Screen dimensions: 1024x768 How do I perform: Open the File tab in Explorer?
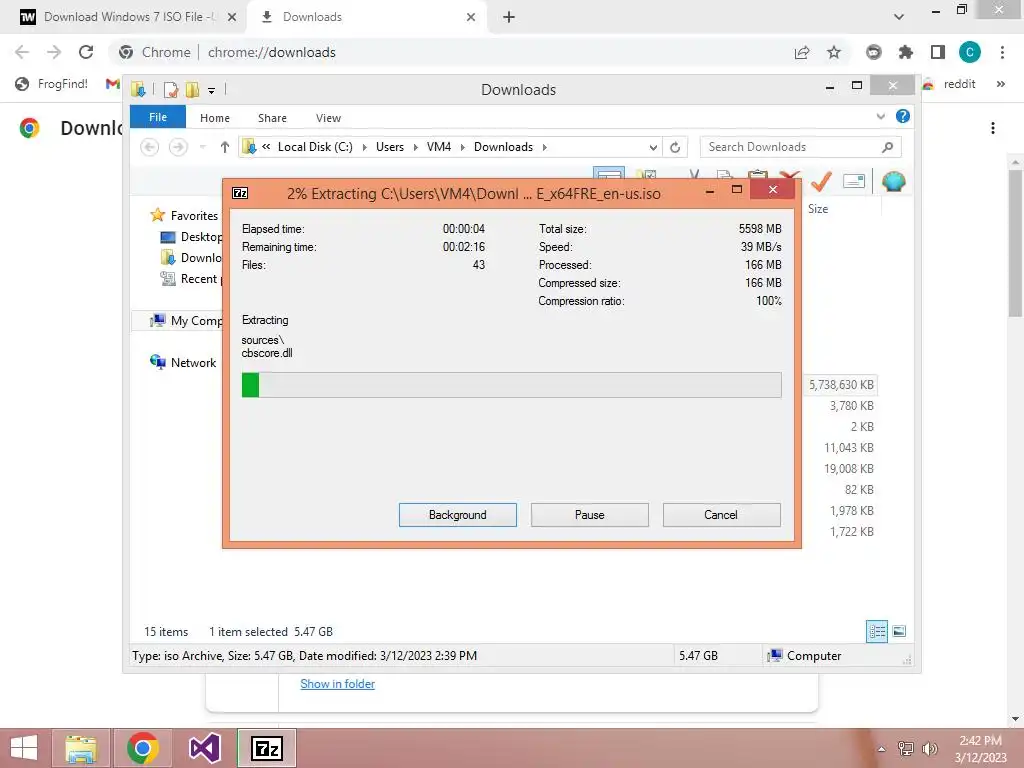[158, 117]
